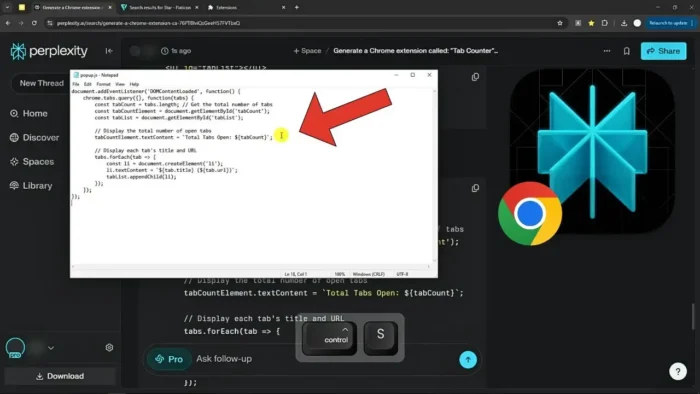This screenshot has height=394, width=700.
Task: Open Notepad View menu
Action: [x=120, y=84]
